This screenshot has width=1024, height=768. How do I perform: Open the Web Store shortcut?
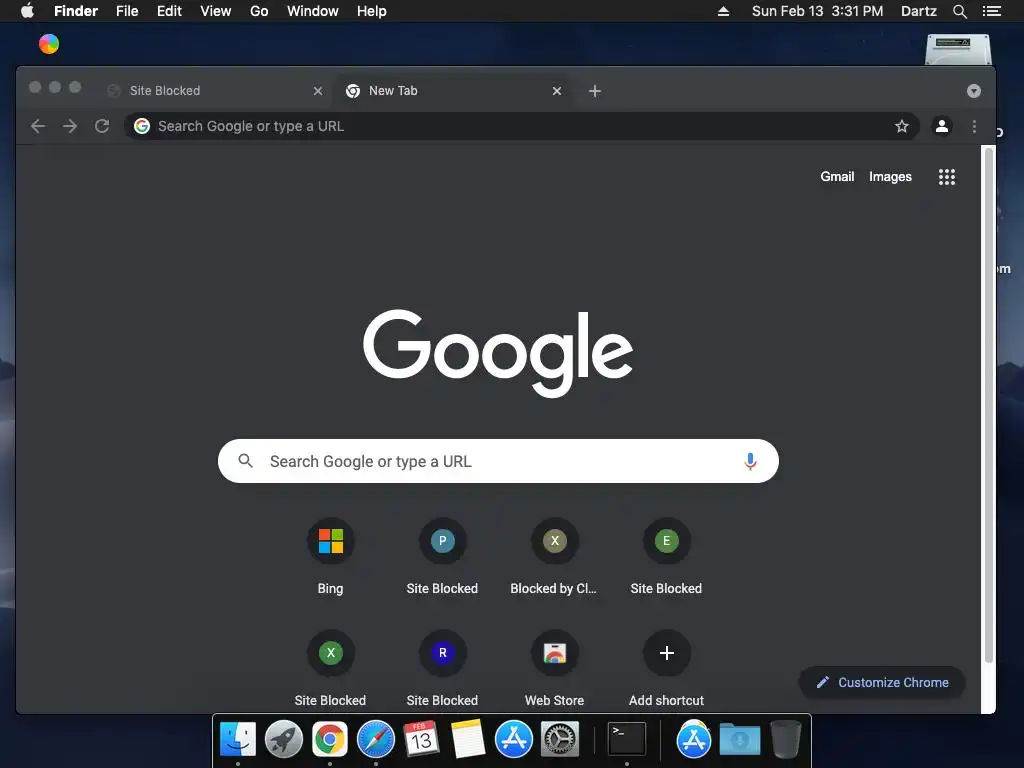click(554, 669)
